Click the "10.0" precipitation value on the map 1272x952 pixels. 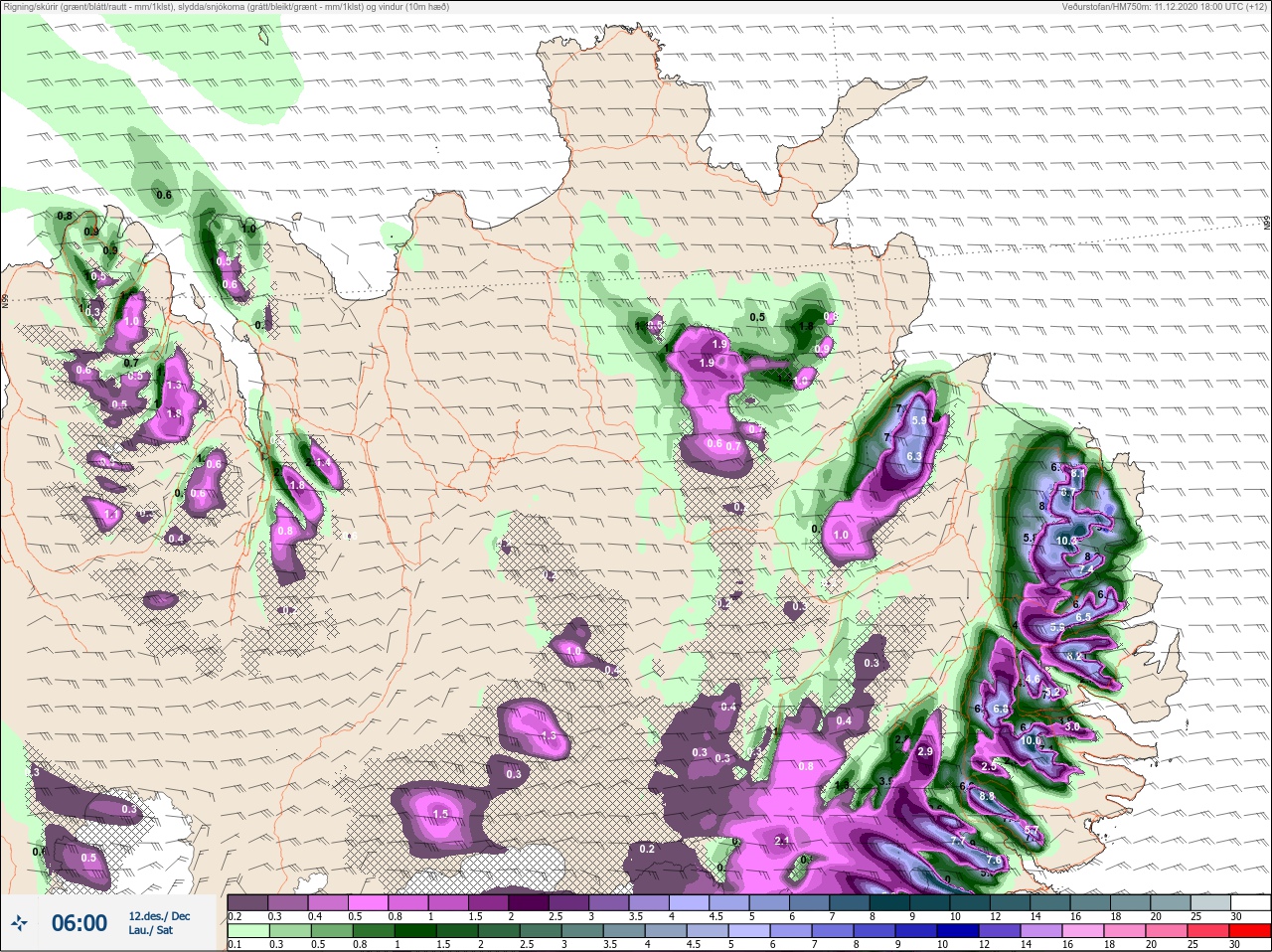(x=1032, y=741)
